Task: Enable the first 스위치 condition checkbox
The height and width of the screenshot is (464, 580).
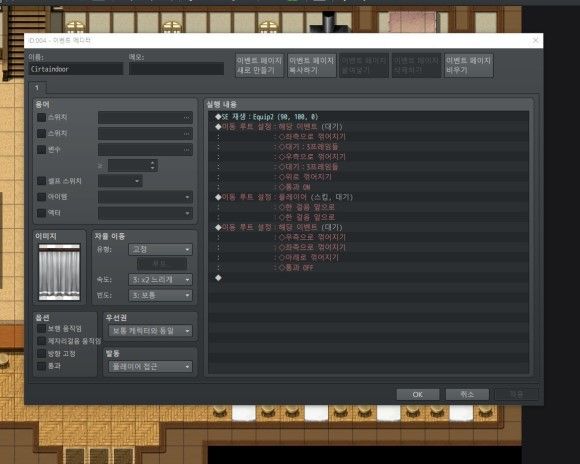Action: [41, 117]
